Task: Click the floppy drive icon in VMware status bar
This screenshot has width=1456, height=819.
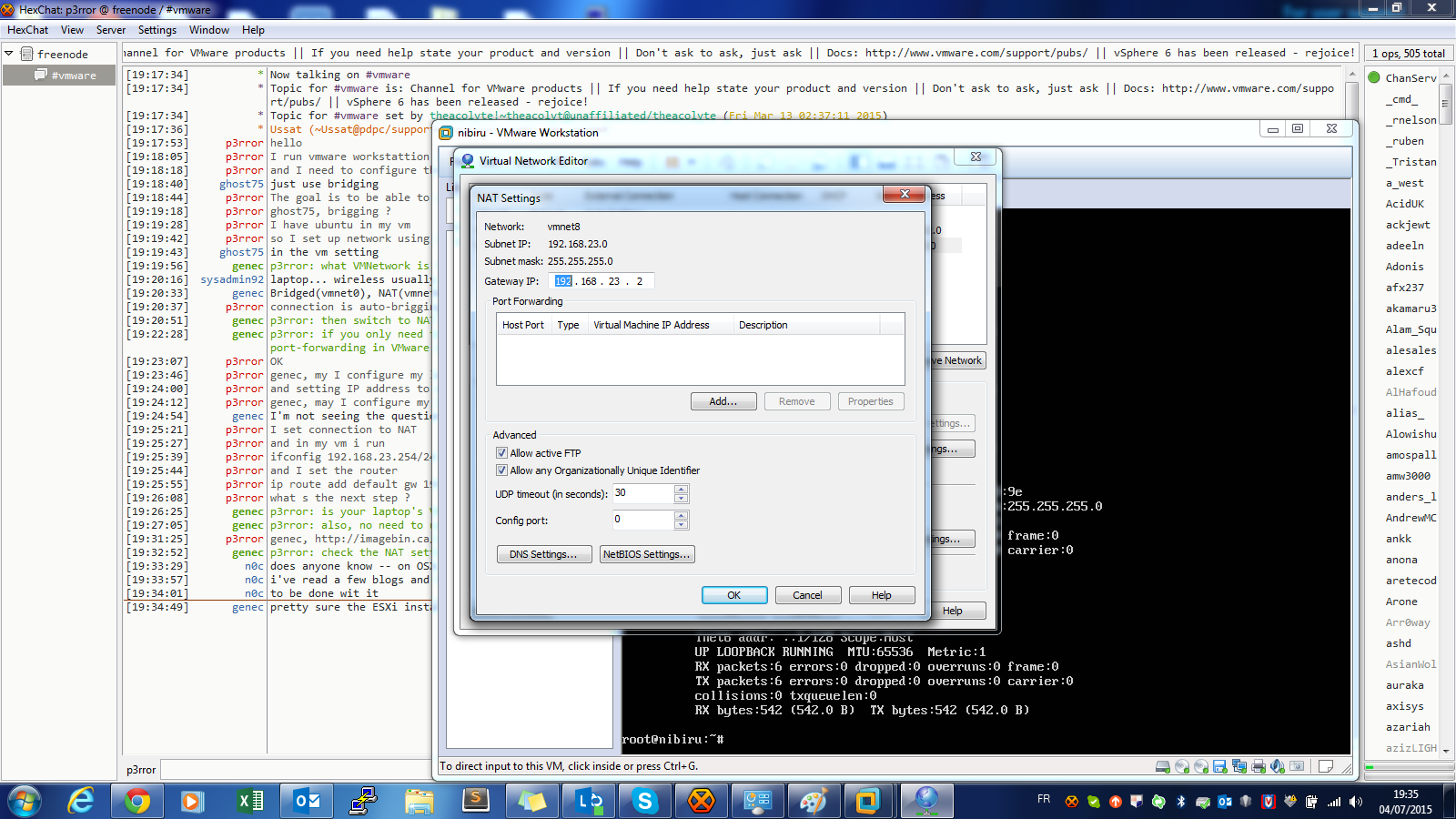Action: pyautogui.click(x=1220, y=766)
